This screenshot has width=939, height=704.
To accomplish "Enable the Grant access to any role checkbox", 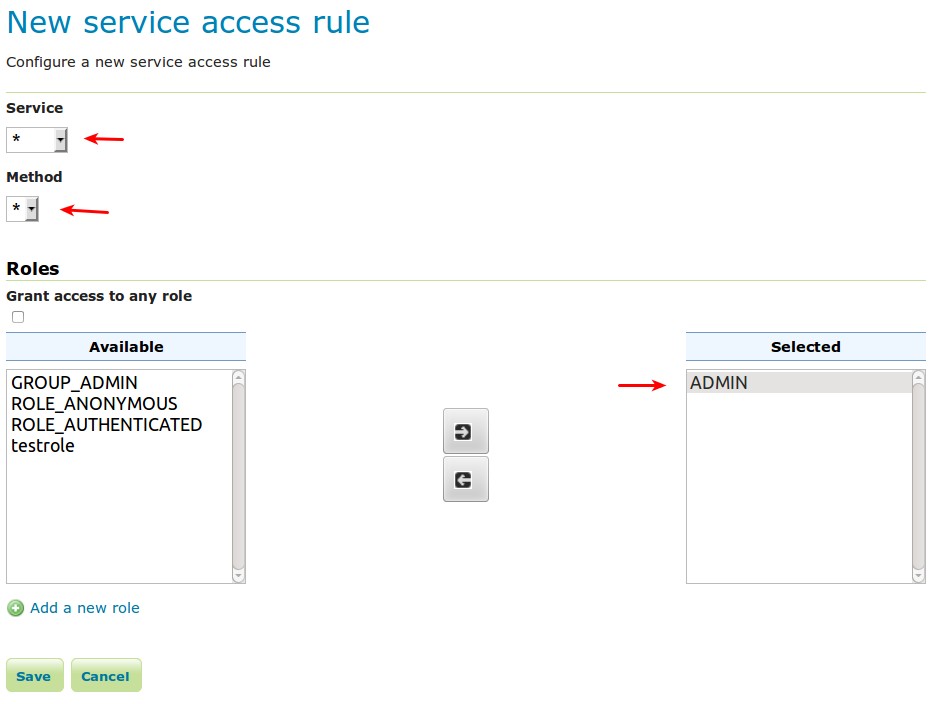I will (18, 317).
